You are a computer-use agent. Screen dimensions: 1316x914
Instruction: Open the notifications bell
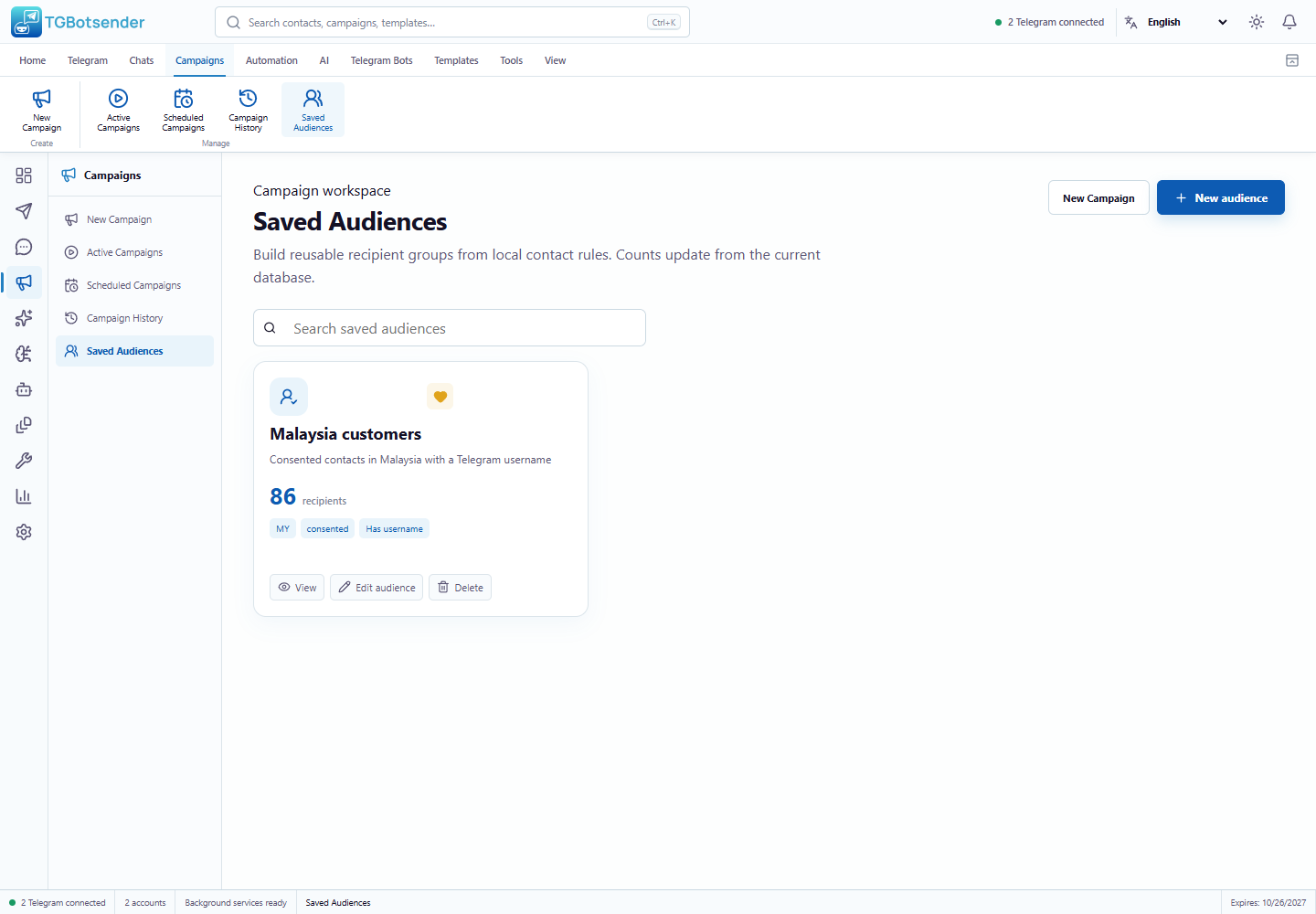pos(1289,22)
